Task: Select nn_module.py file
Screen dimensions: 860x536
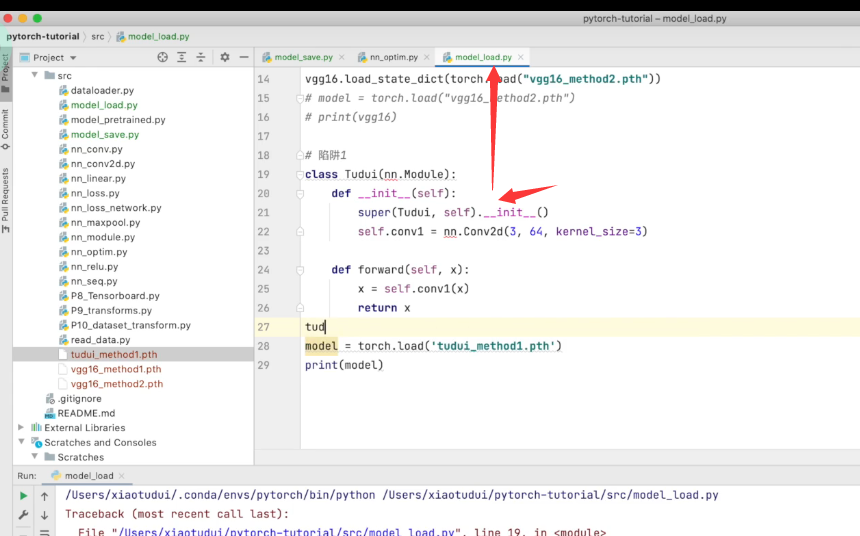Action: (x=103, y=237)
